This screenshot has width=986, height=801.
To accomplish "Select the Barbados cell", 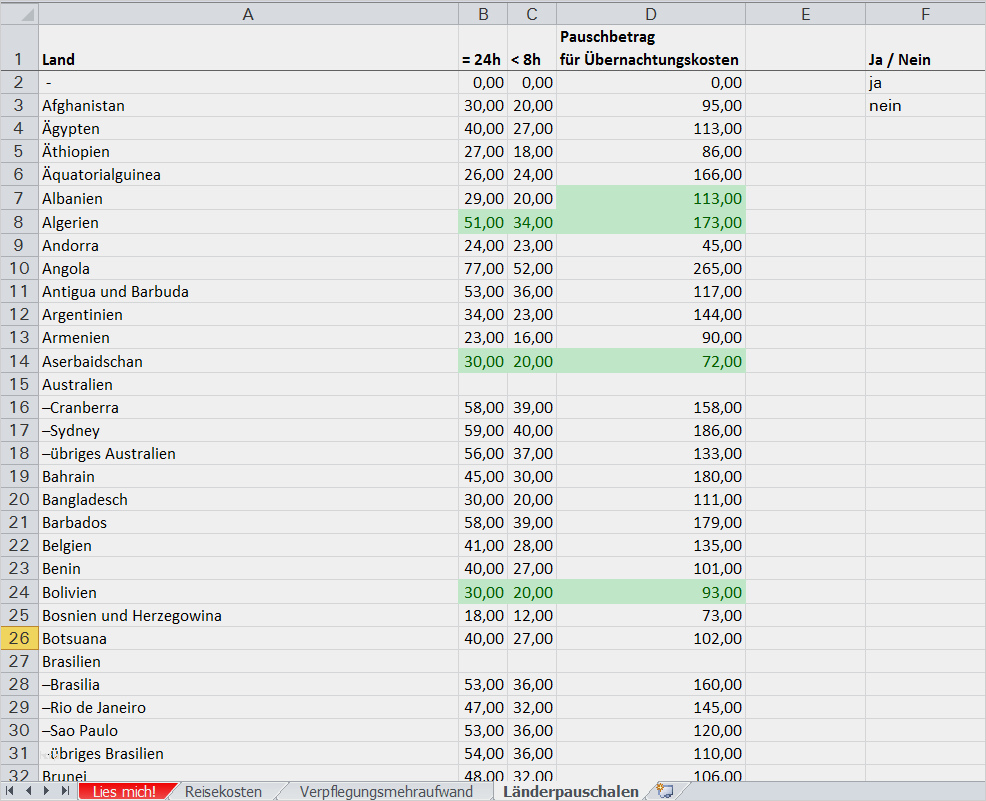I will click(x=248, y=522).
